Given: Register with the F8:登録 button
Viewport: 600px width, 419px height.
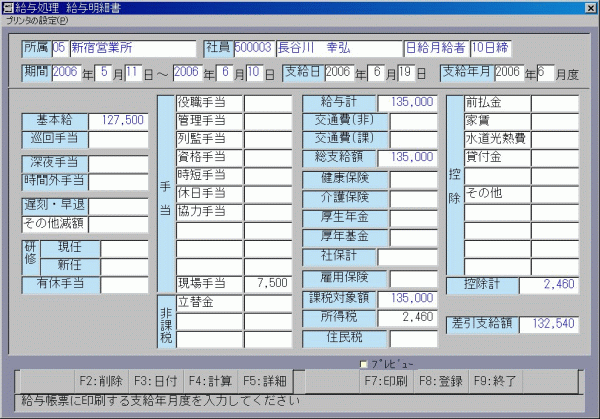Looking at the screenshot, I should 440,381.
